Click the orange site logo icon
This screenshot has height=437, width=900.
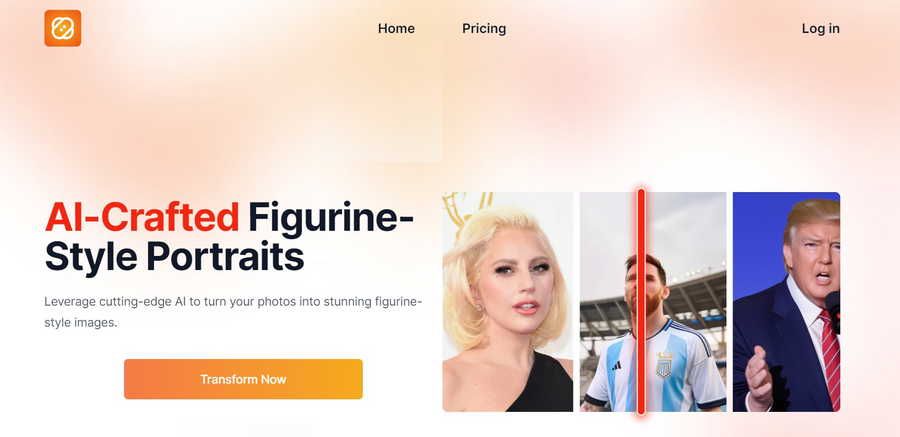click(x=63, y=28)
